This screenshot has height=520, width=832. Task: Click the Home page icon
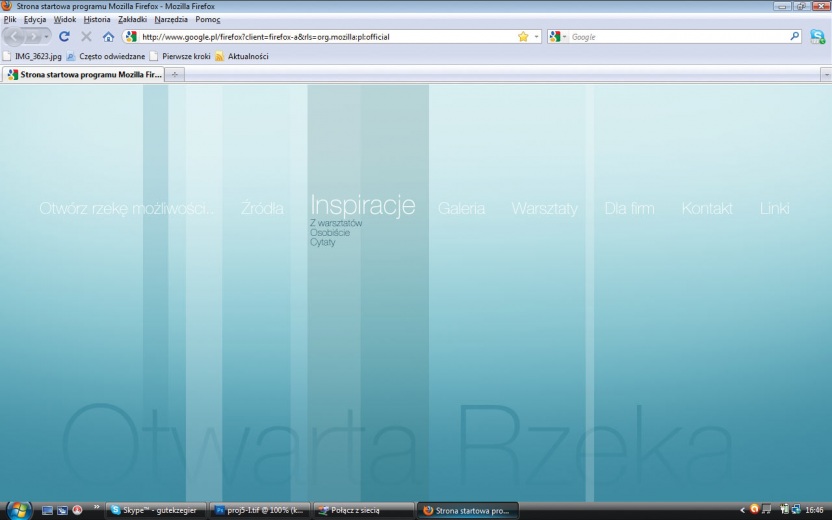coord(108,37)
